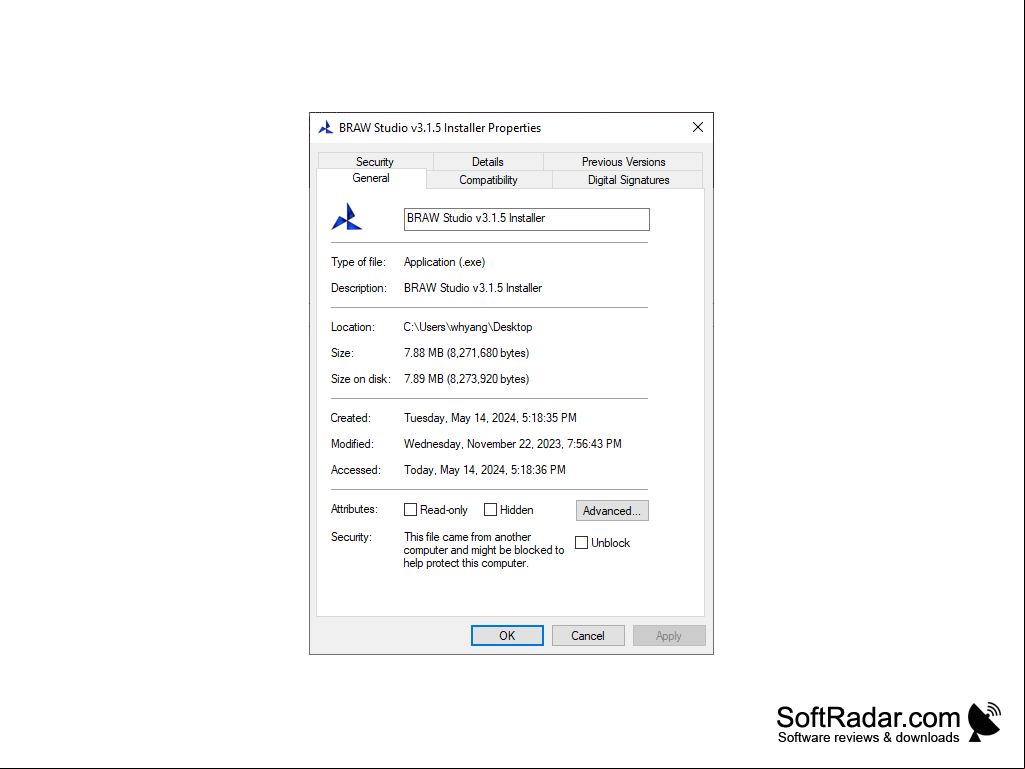
Task: Click the size value 7.88 MB (8,271,680 bytes)
Action: pos(467,353)
